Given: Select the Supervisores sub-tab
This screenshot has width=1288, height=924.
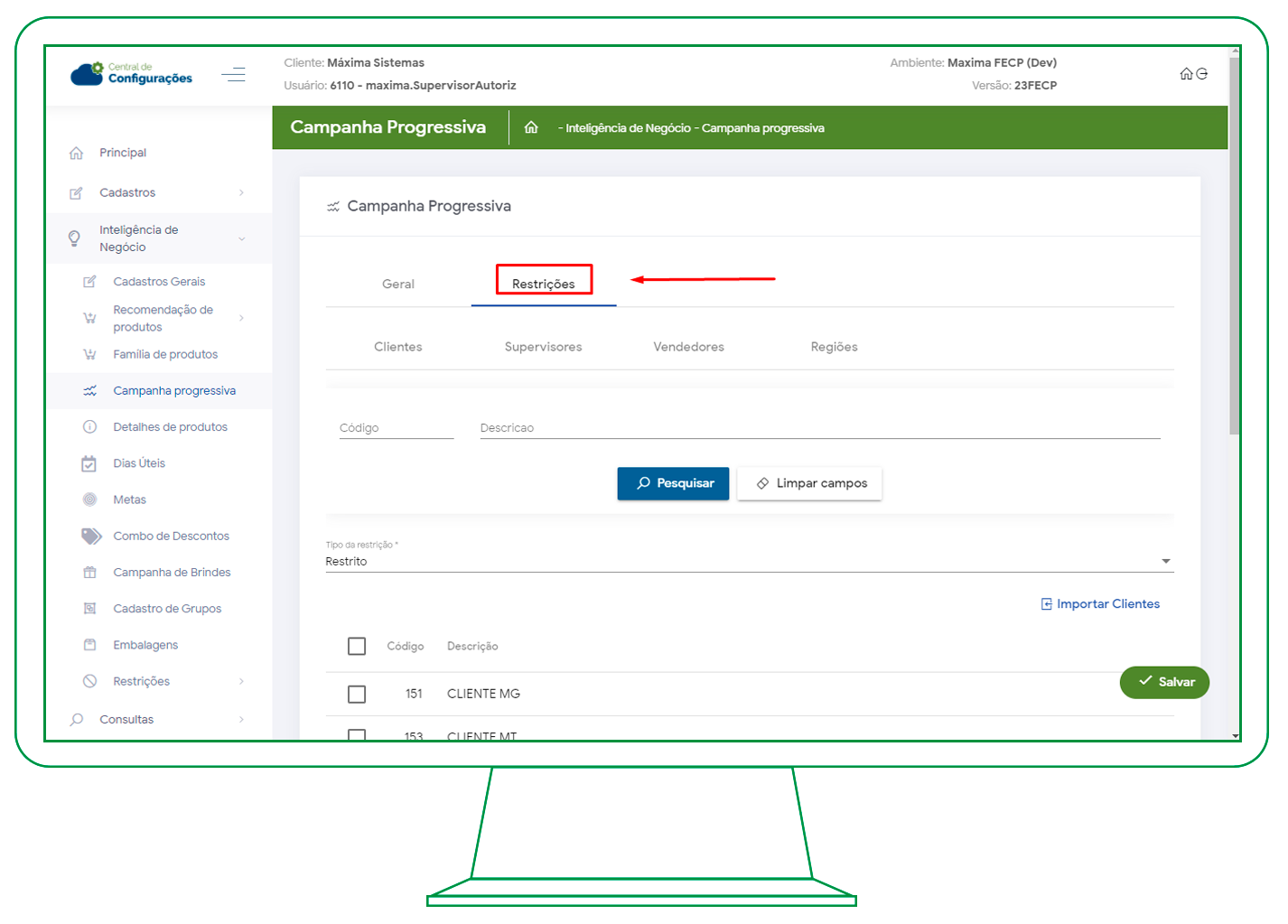Looking at the screenshot, I should (x=543, y=347).
